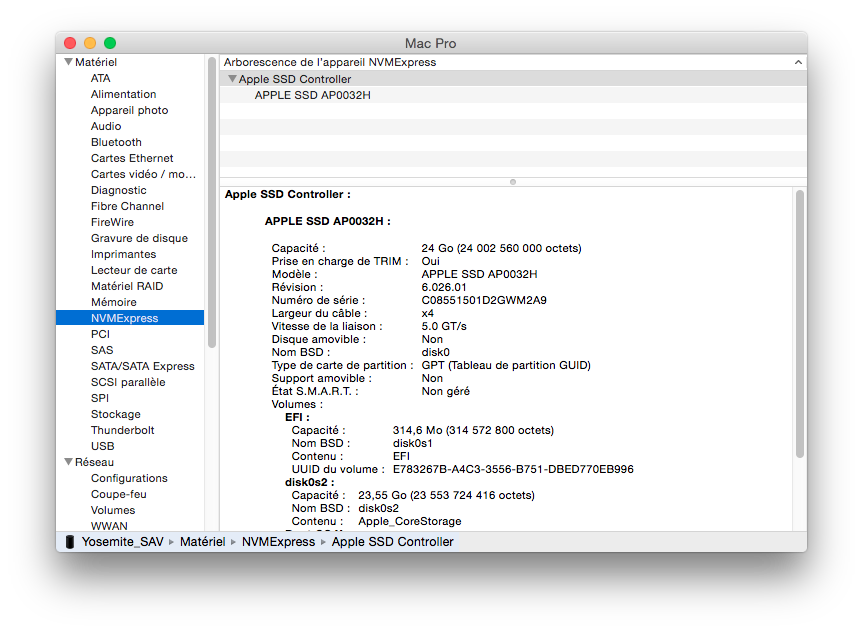Viewport: 863px width, 632px height.
Task: Click the EFI volume UUID value
Action: click(x=513, y=469)
